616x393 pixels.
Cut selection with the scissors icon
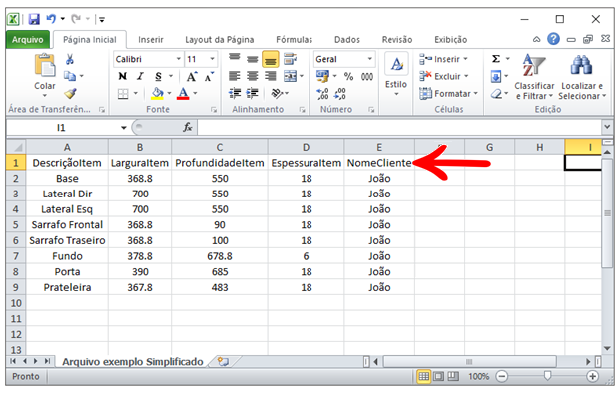(x=70, y=59)
